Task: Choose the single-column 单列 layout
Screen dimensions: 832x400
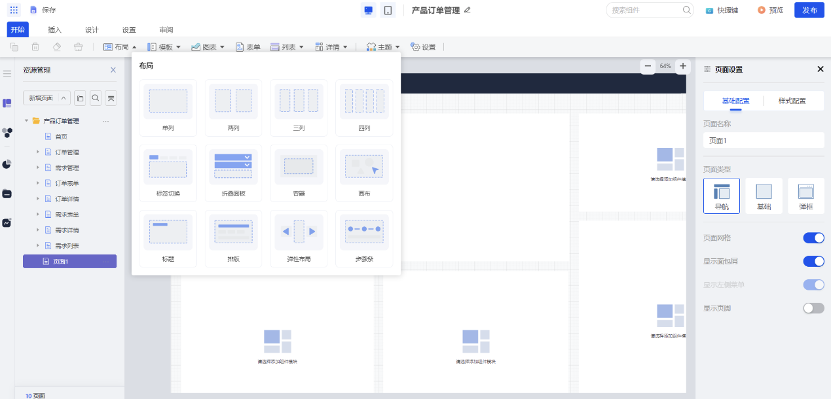Action: pos(168,108)
